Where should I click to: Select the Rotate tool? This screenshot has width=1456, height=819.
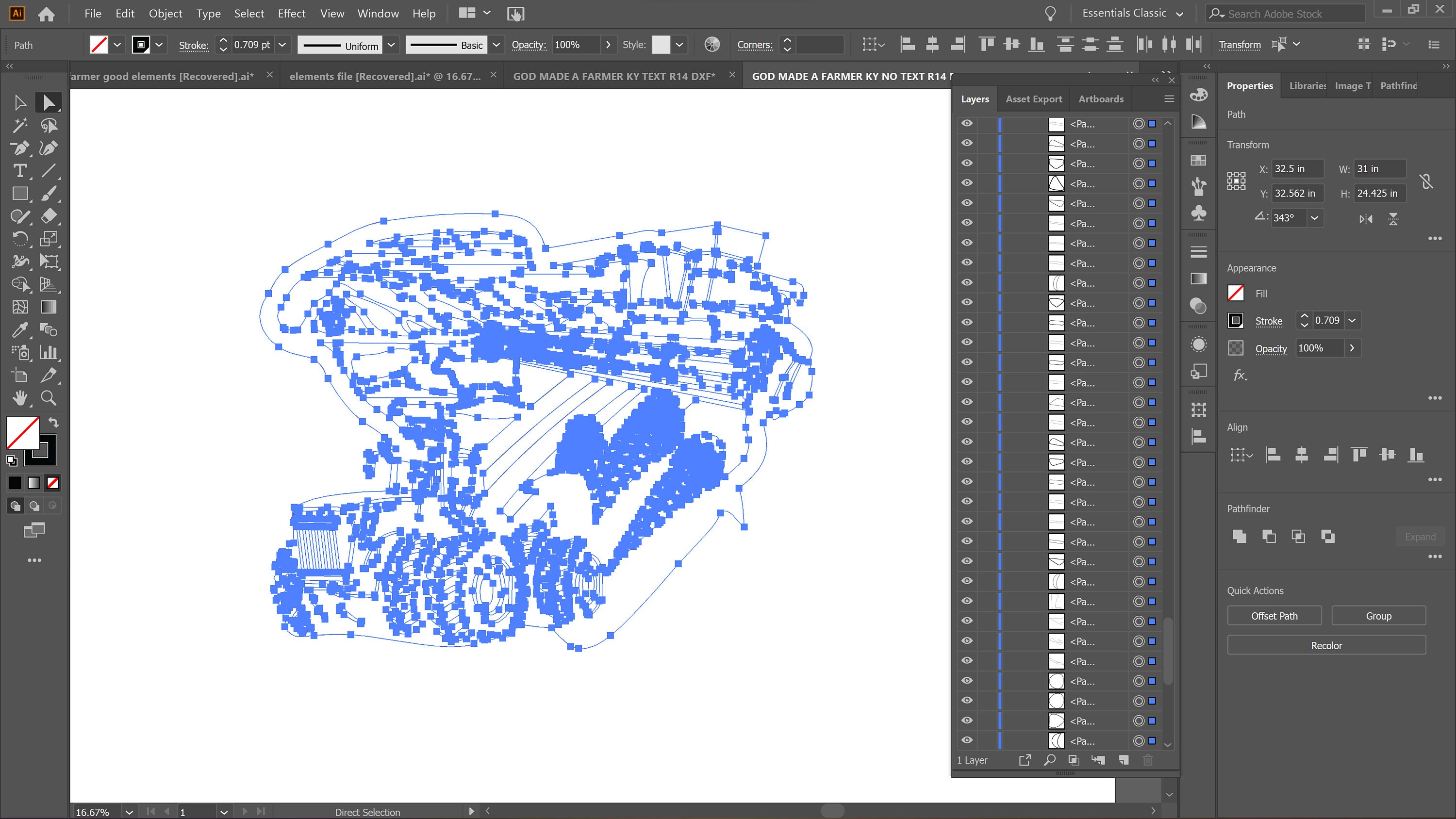click(20, 239)
